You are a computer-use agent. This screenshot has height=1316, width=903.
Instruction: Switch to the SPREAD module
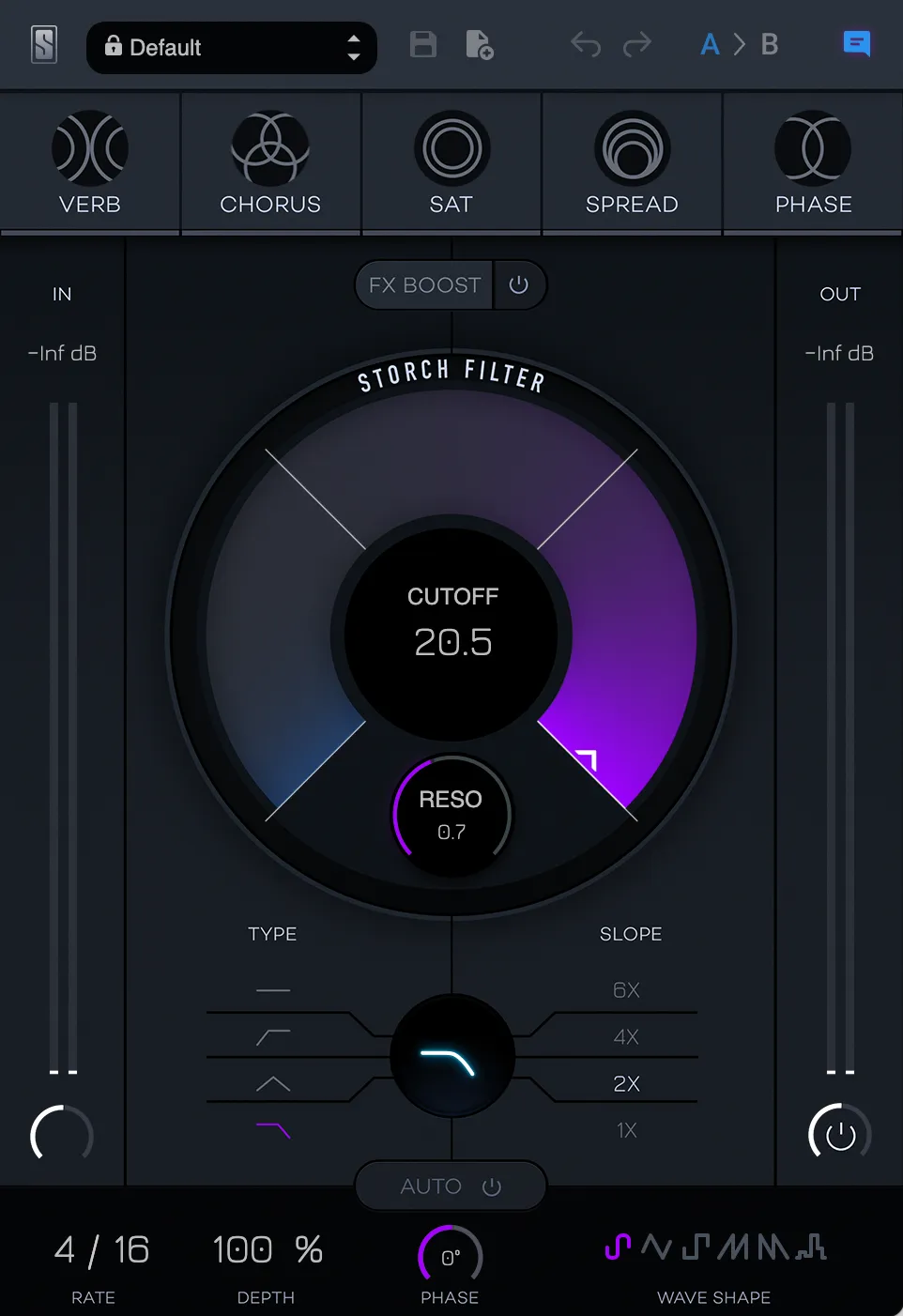[631, 161]
